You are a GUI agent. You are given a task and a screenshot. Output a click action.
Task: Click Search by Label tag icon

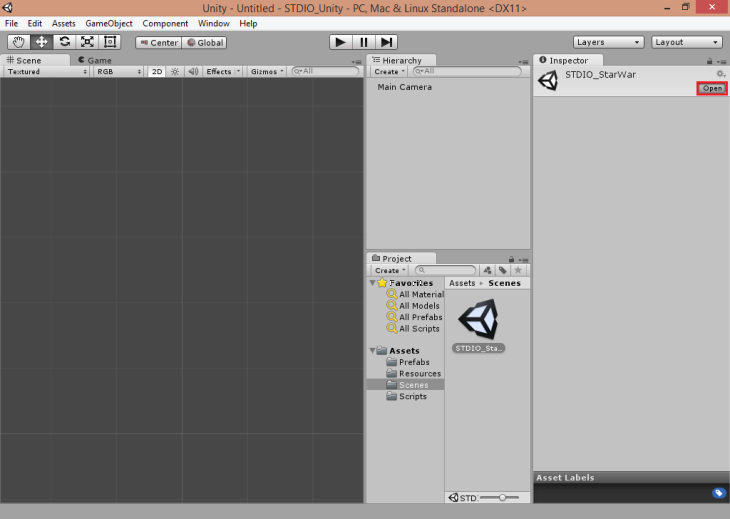(x=503, y=270)
